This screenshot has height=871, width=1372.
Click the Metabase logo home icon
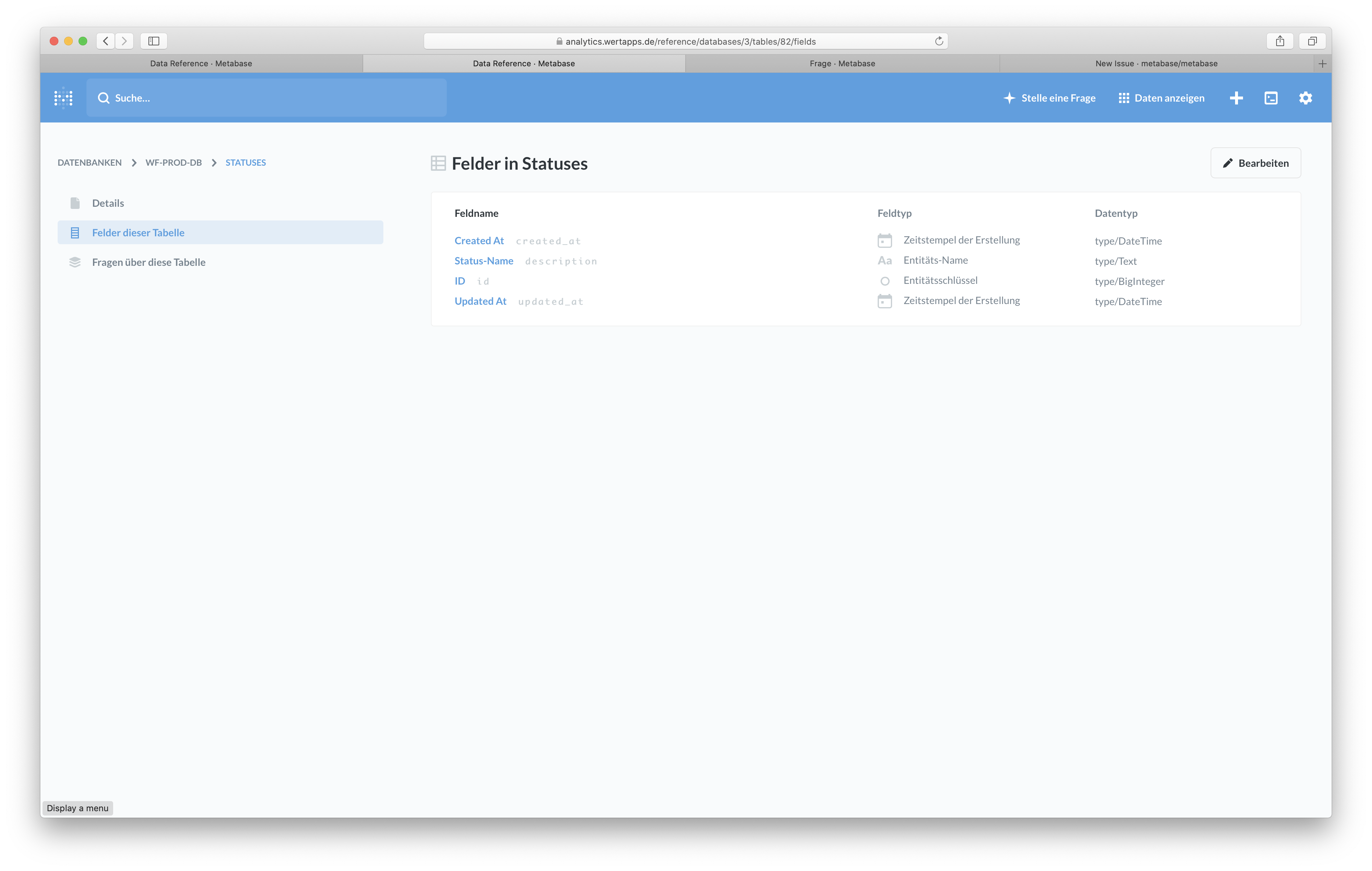pos(63,98)
